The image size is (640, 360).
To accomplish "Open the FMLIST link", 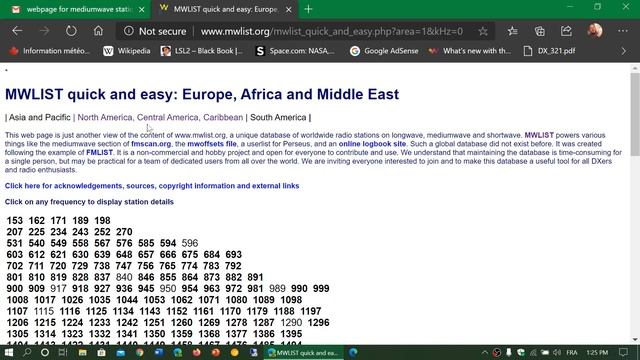I will pos(99,153).
